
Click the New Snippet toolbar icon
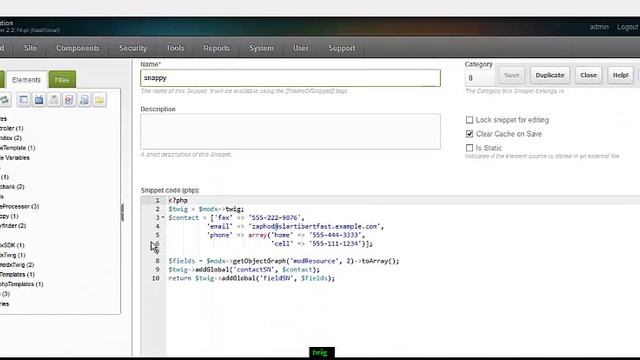tap(69, 100)
